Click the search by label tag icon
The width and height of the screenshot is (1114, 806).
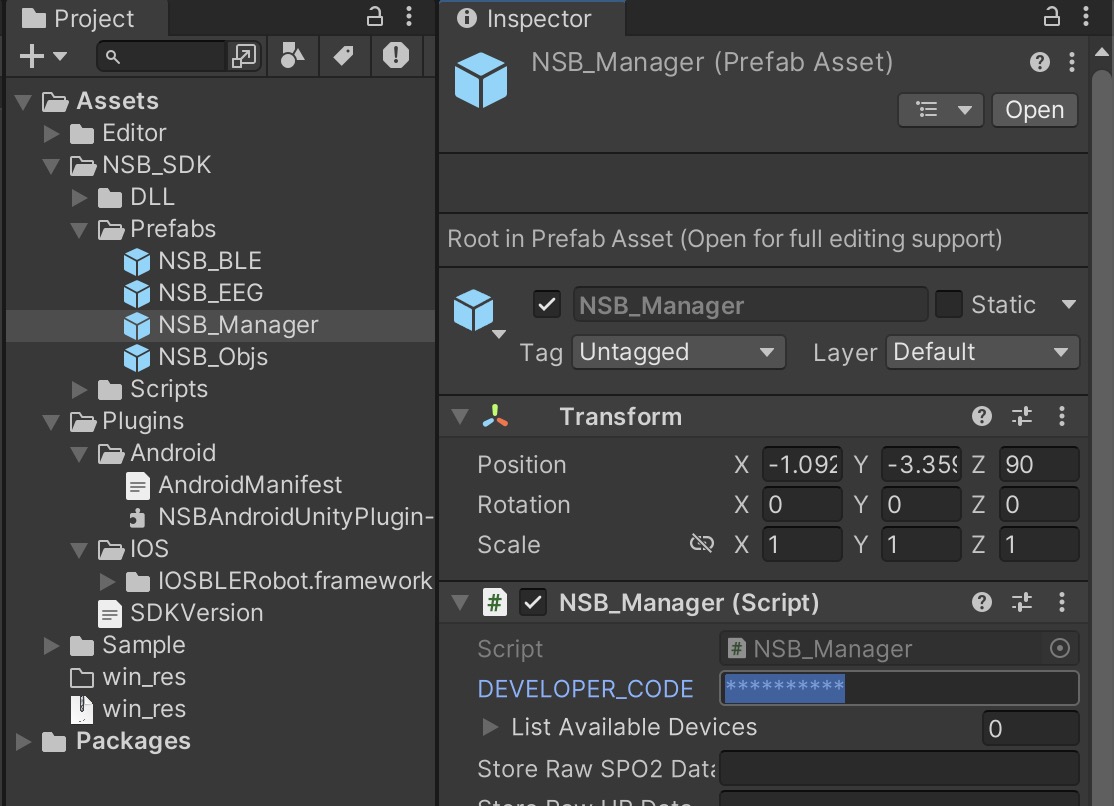(344, 55)
